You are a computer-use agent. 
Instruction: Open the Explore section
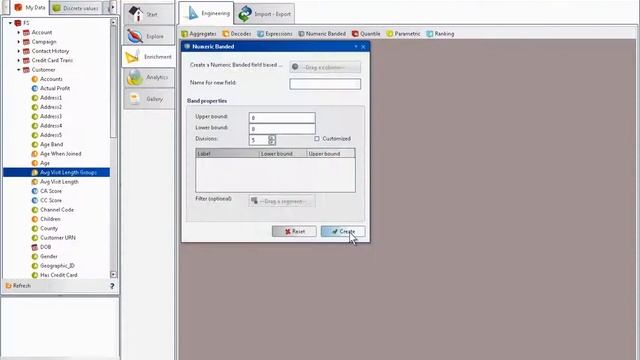(149, 36)
